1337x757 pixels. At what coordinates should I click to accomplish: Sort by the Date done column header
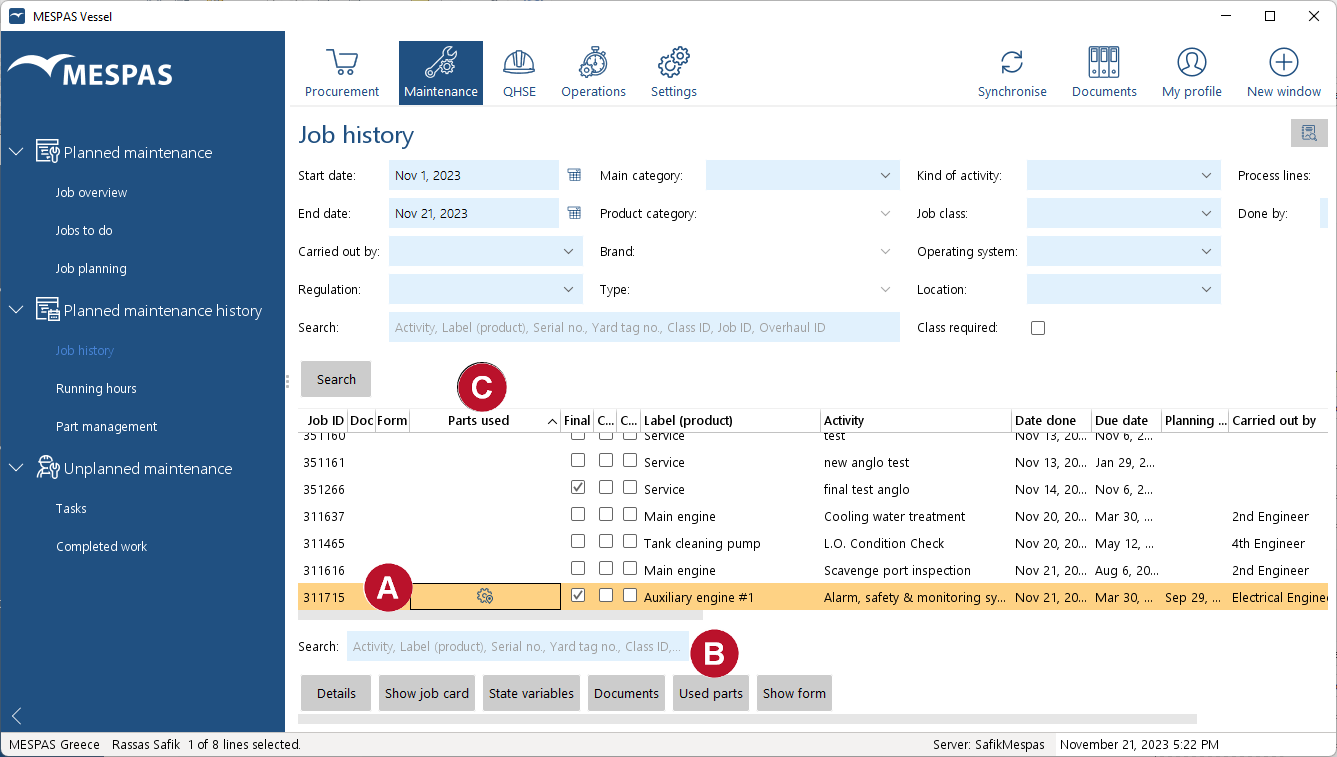(x=1051, y=421)
